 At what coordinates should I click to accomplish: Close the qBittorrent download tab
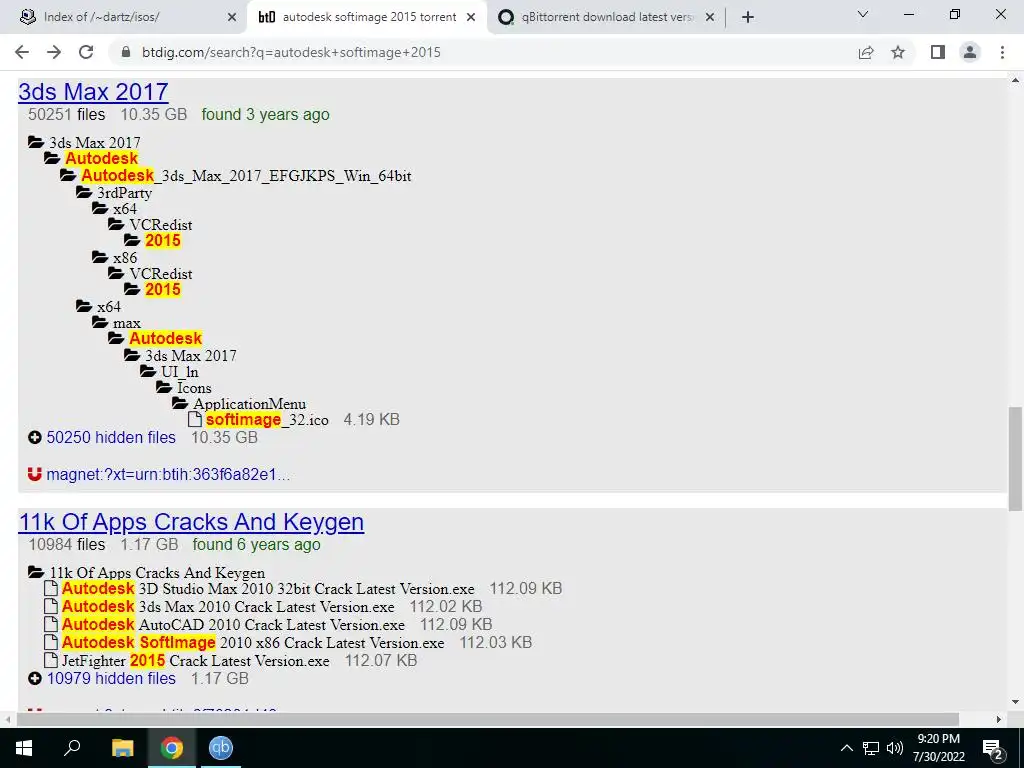[710, 18]
